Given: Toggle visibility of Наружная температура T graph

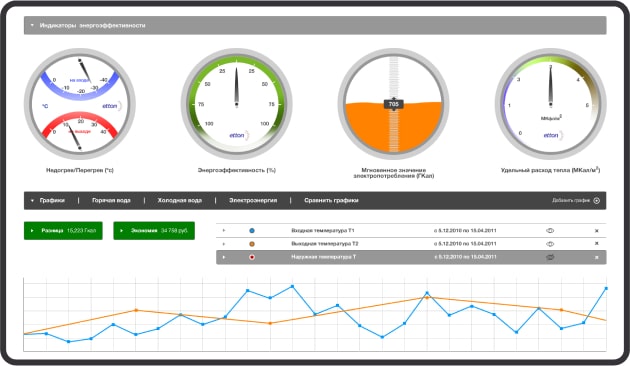Looking at the screenshot, I should [x=550, y=257].
